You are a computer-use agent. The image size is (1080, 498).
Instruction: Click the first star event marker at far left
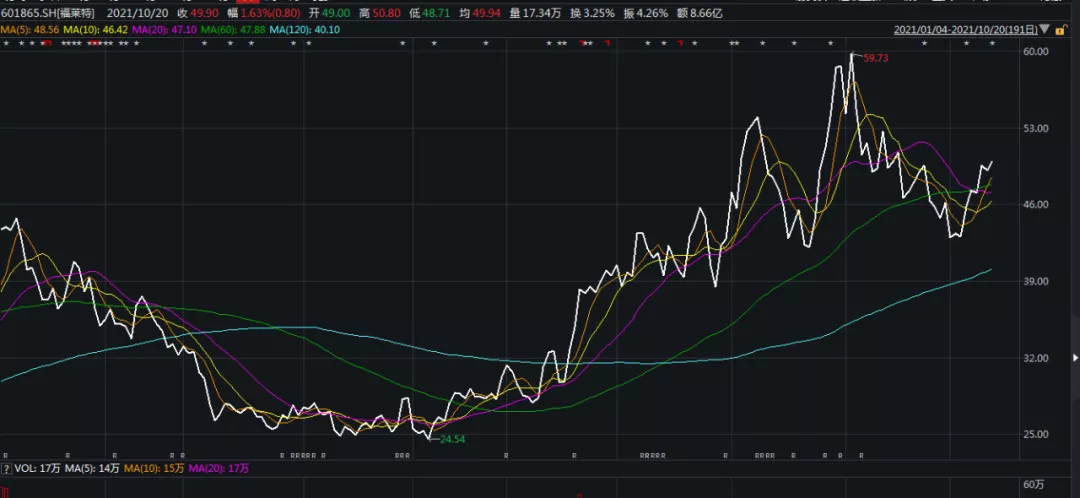[x=6, y=44]
